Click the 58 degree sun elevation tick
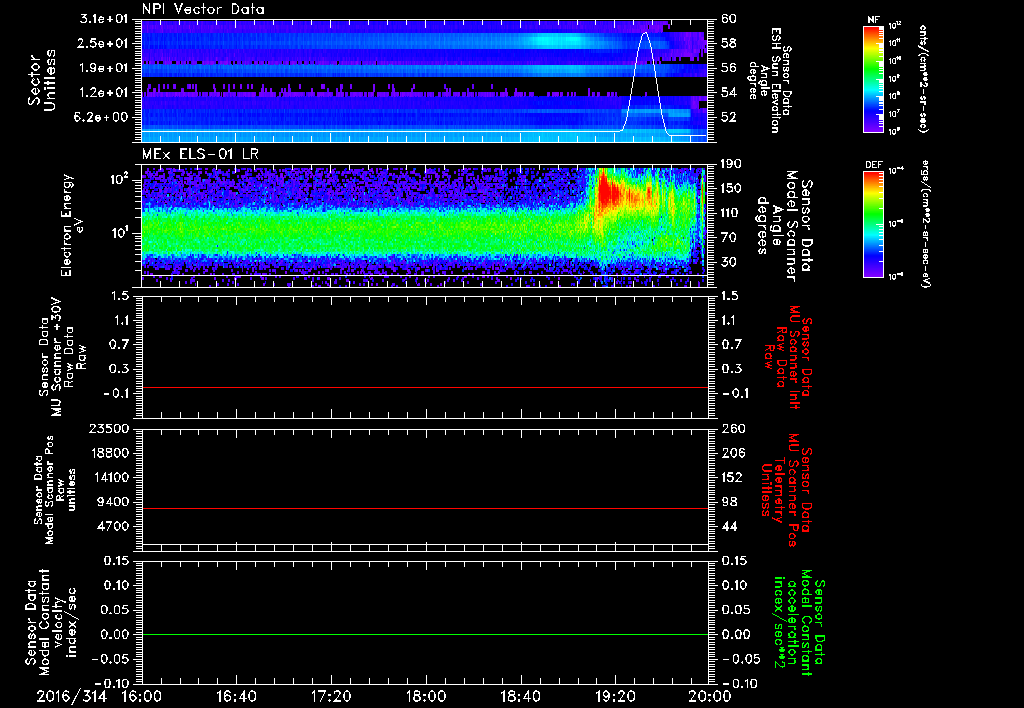The image size is (1024, 708). tap(729, 43)
